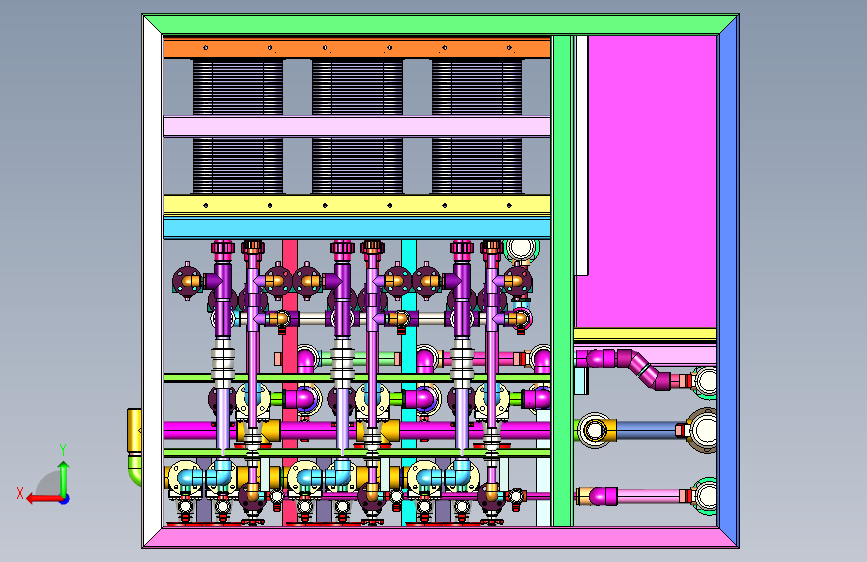Image resolution: width=867 pixels, height=562 pixels.
Task: Click the blue Z axis dot on the triad
Action: (65, 499)
